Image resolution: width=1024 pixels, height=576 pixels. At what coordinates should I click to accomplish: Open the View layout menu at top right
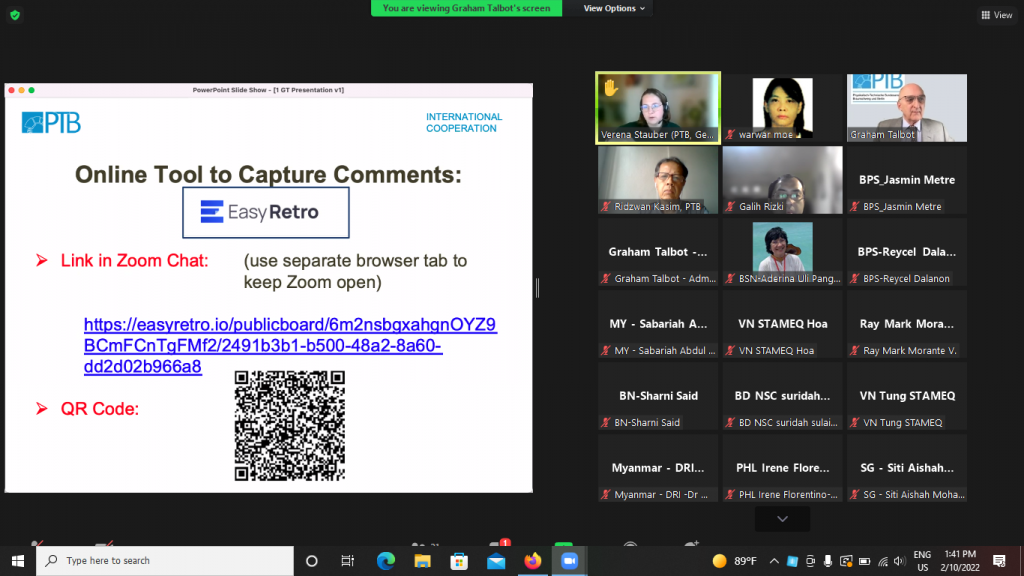[x=997, y=15]
